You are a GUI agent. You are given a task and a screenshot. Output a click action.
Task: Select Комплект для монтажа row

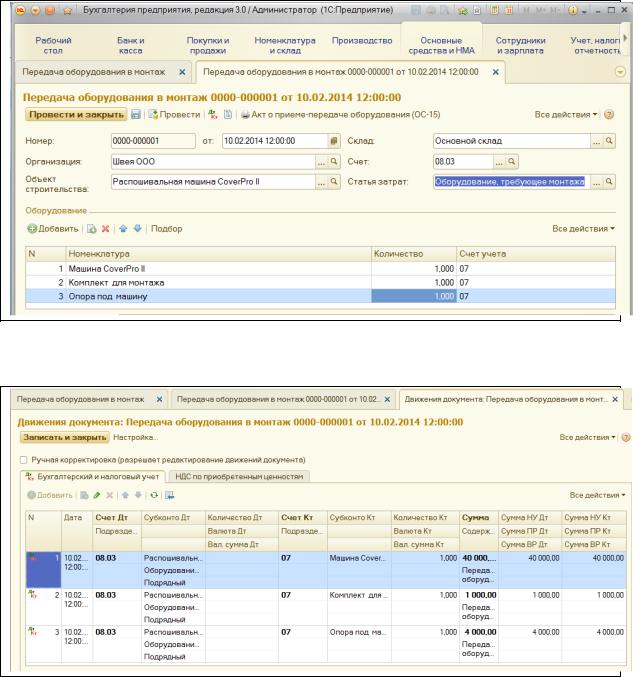pos(320,282)
